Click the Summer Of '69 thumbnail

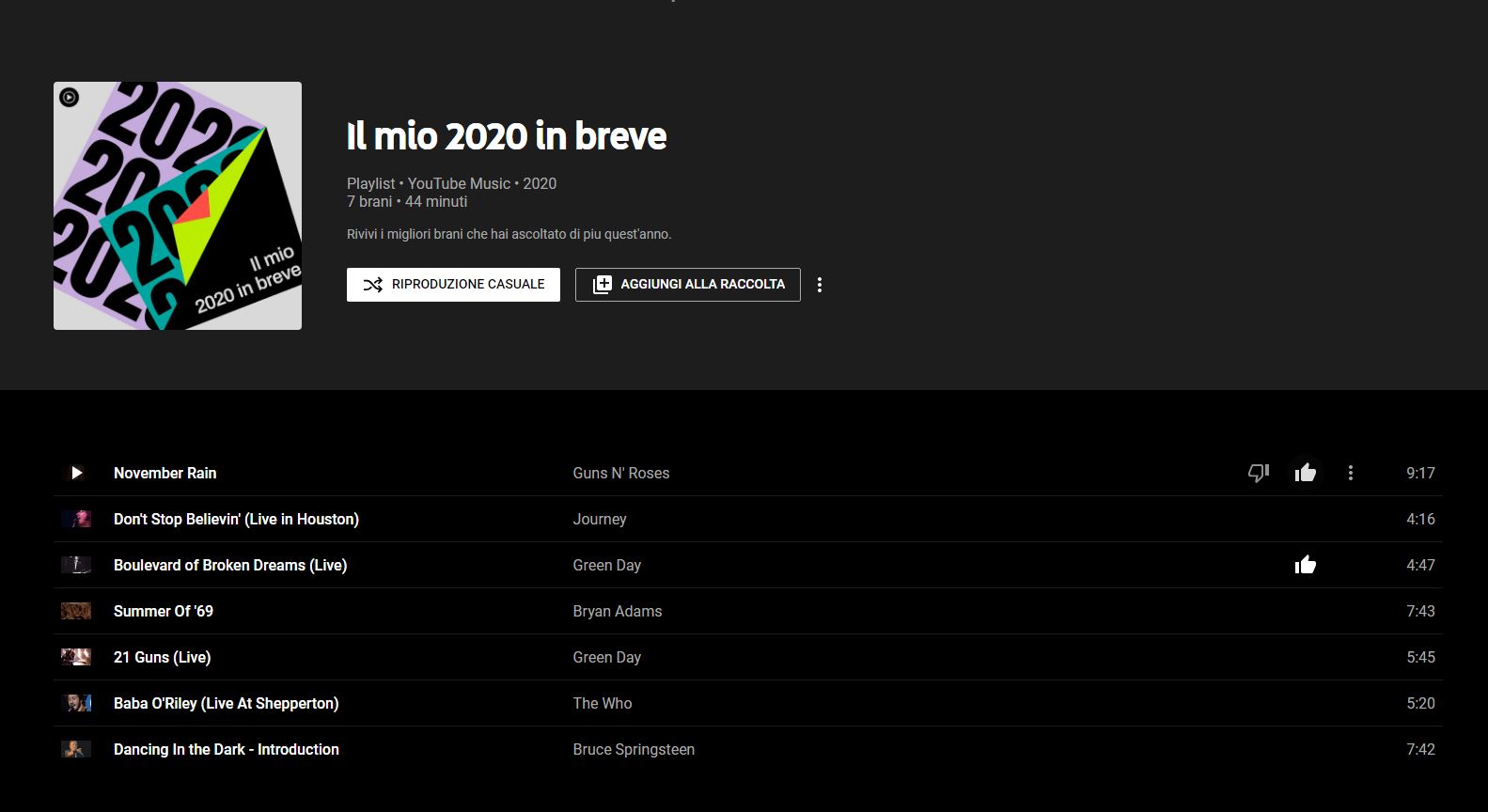pyautogui.click(x=76, y=611)
